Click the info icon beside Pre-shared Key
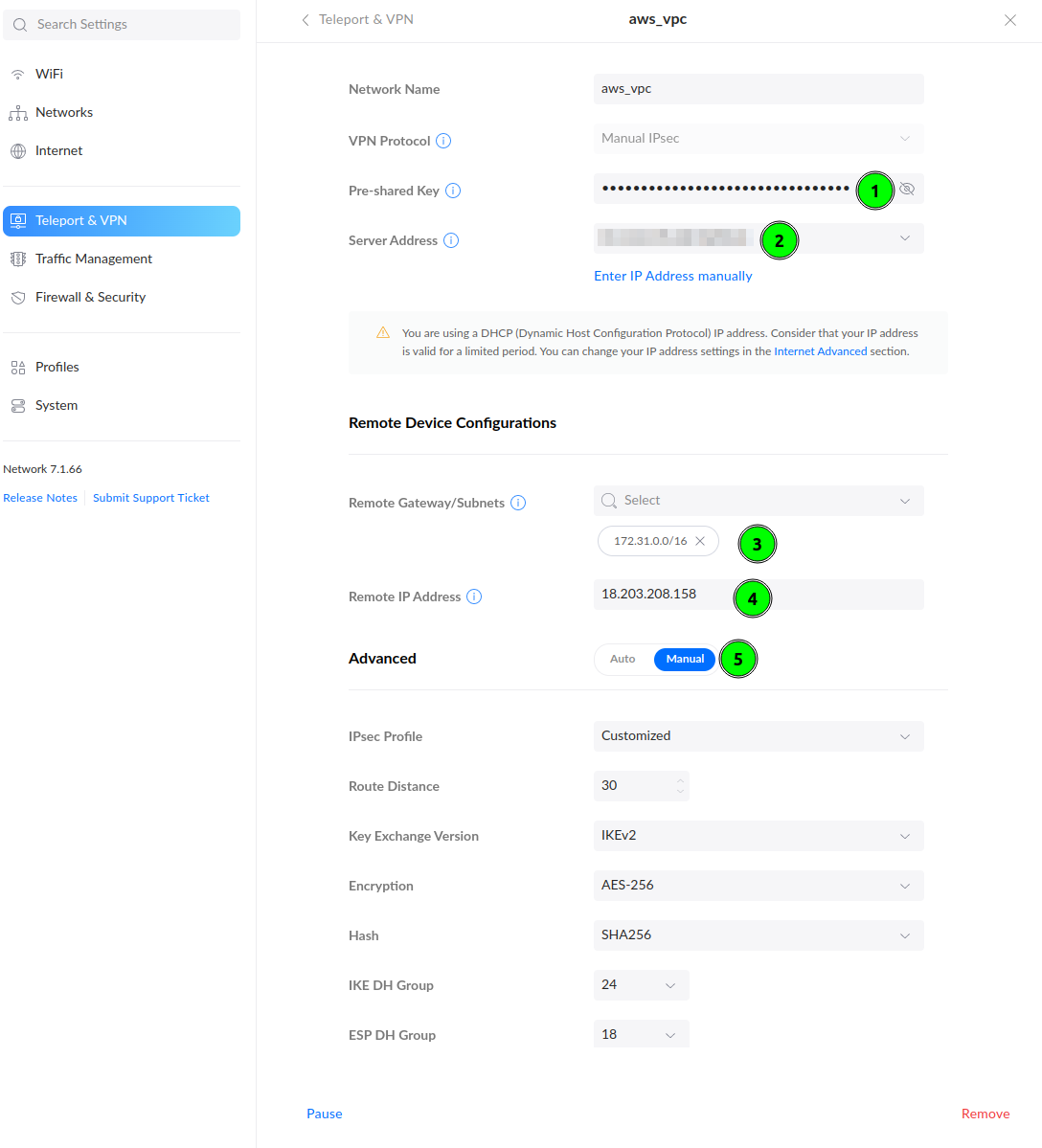 pyautogui.click(x=453, y=191)
